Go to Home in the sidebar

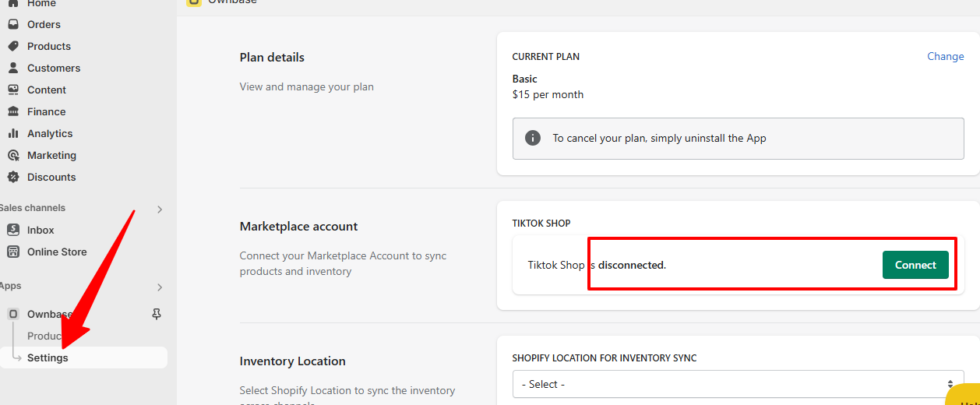coord(40,4)
